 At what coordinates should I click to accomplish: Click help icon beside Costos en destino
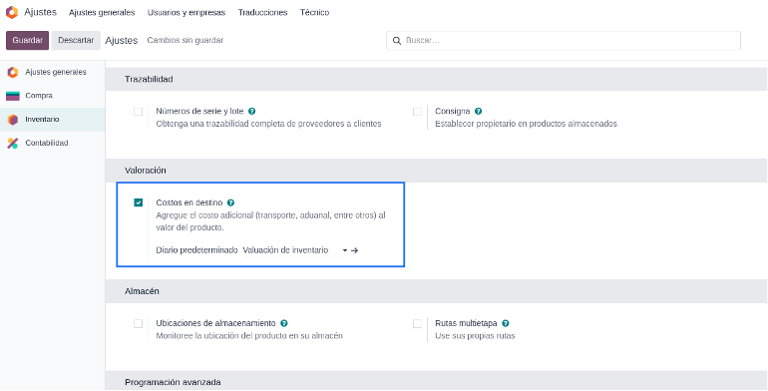pos(231,203)
